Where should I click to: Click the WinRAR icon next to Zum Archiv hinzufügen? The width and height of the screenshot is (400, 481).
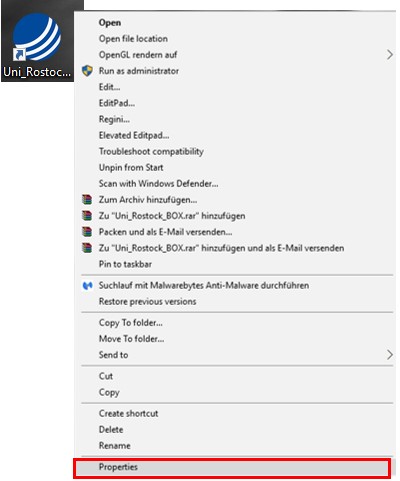pos(87,200)
